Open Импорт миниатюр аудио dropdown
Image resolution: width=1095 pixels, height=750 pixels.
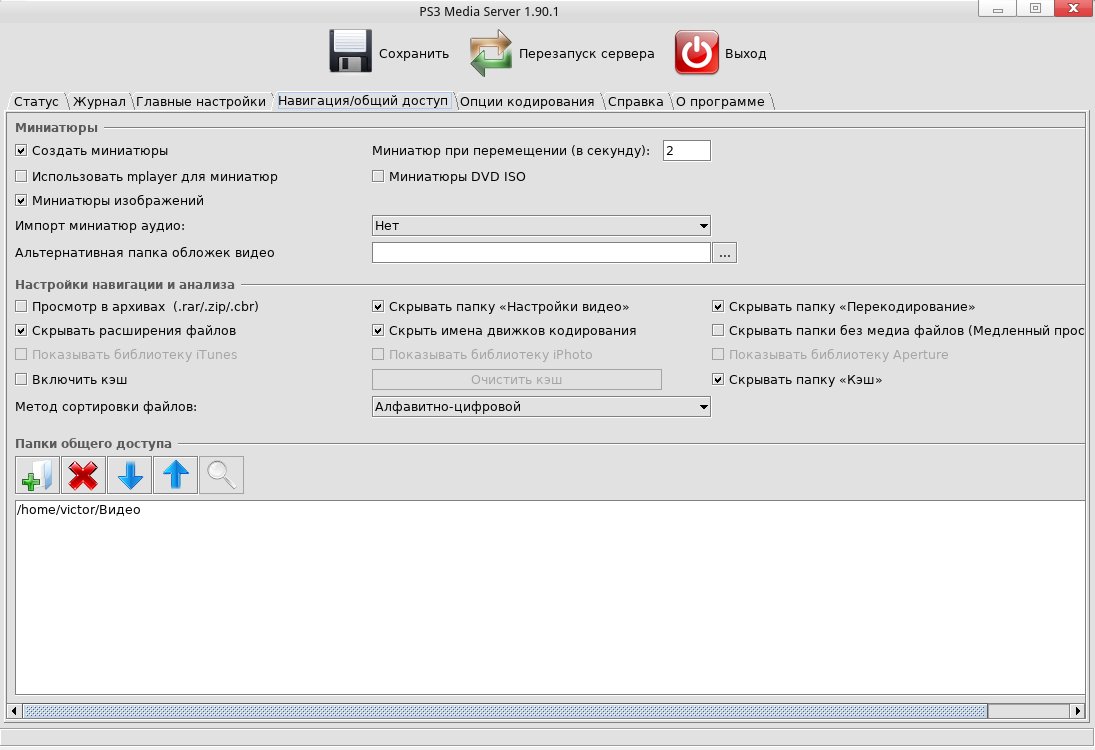(x=541, y=226)
